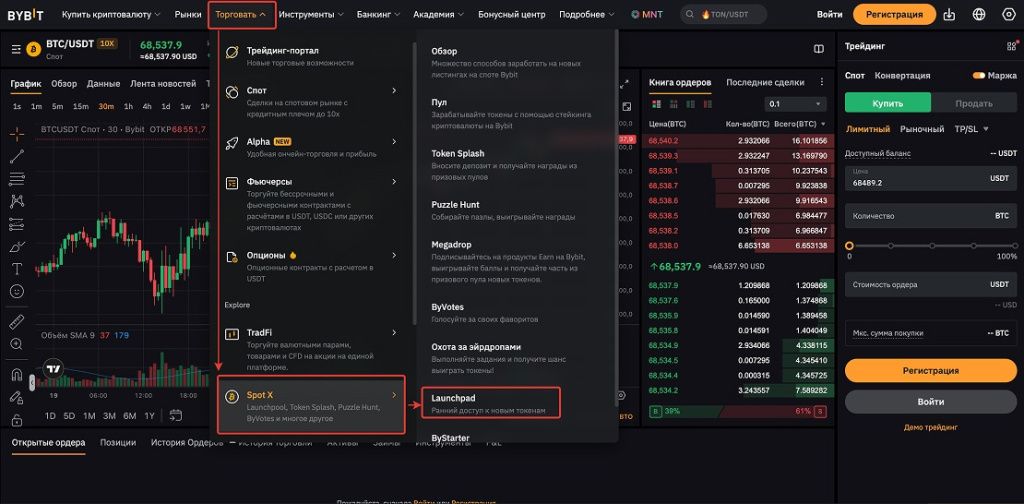
Task: Click the amount slider starting handle
Action: coord(849,246)
